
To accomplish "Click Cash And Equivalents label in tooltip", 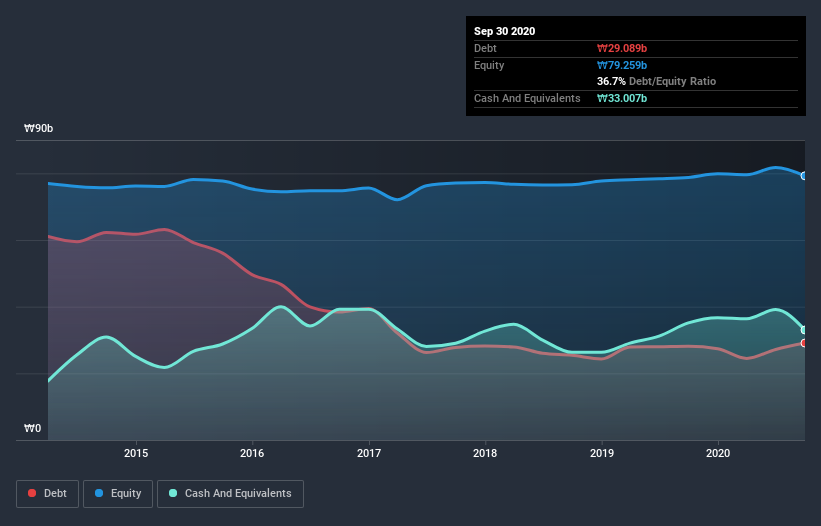I will (527, 98).
